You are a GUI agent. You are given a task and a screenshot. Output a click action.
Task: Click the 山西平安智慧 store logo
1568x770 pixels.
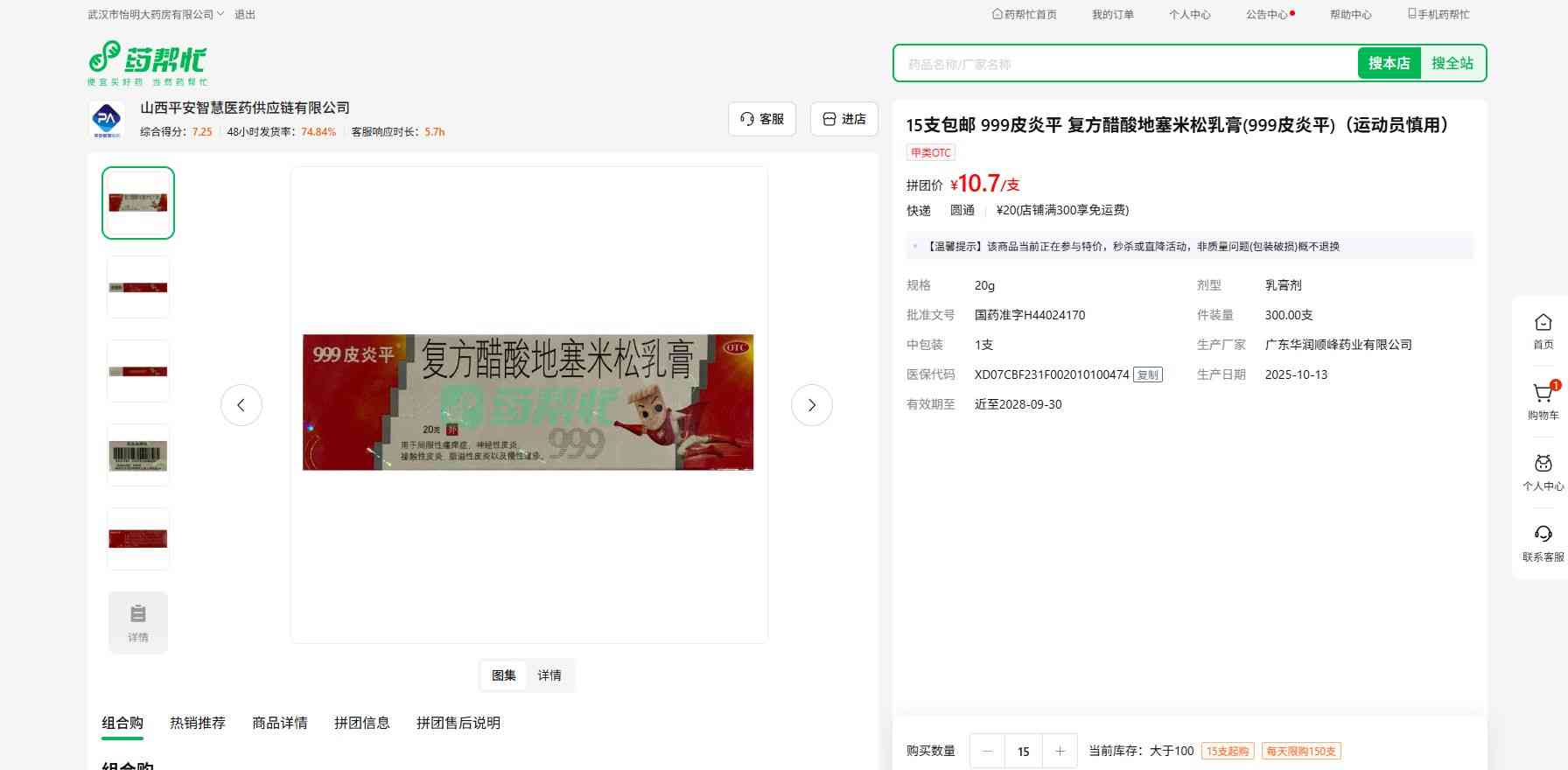(107, 119)
